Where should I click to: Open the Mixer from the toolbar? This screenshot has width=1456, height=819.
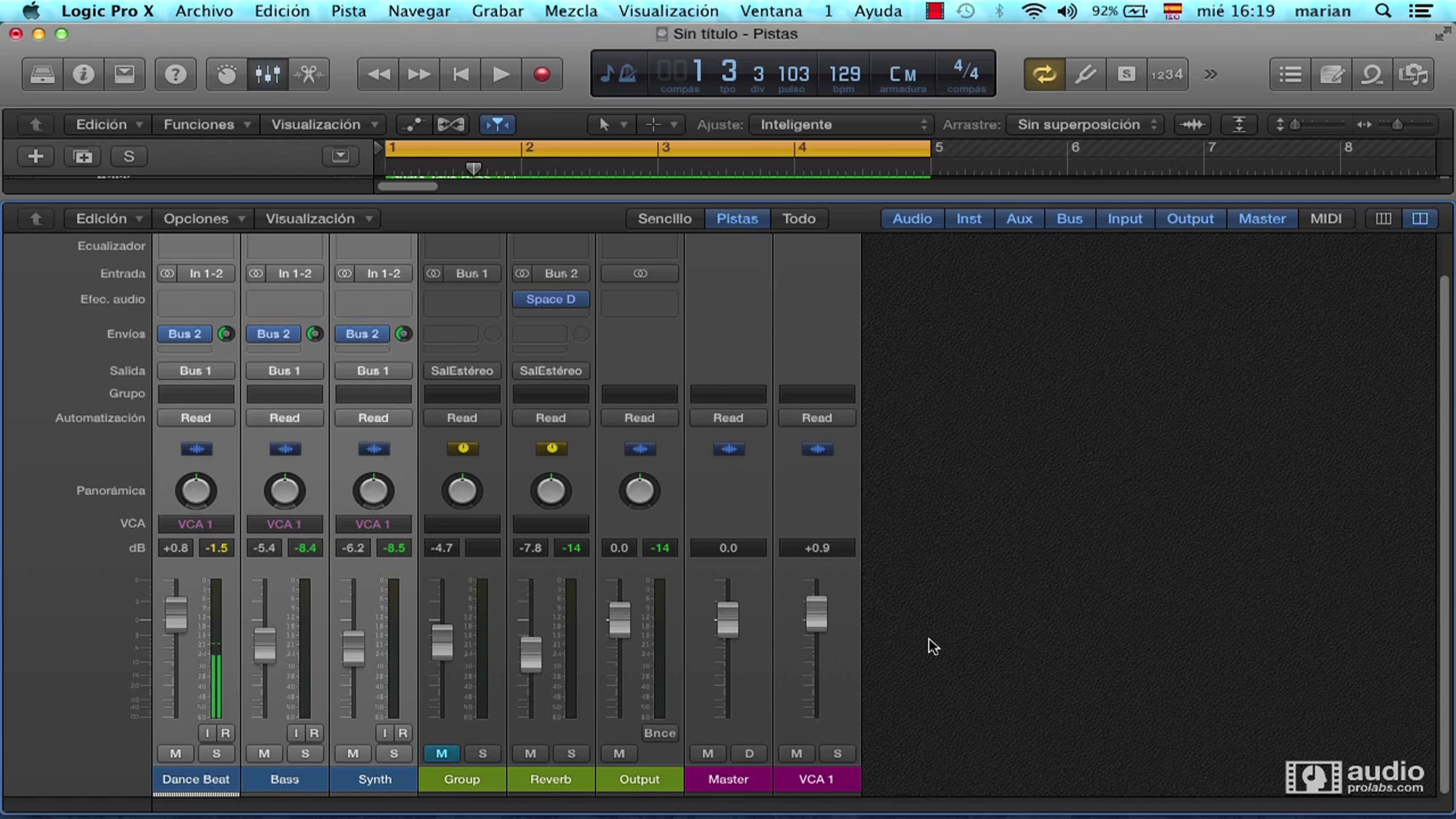(268, 74)
